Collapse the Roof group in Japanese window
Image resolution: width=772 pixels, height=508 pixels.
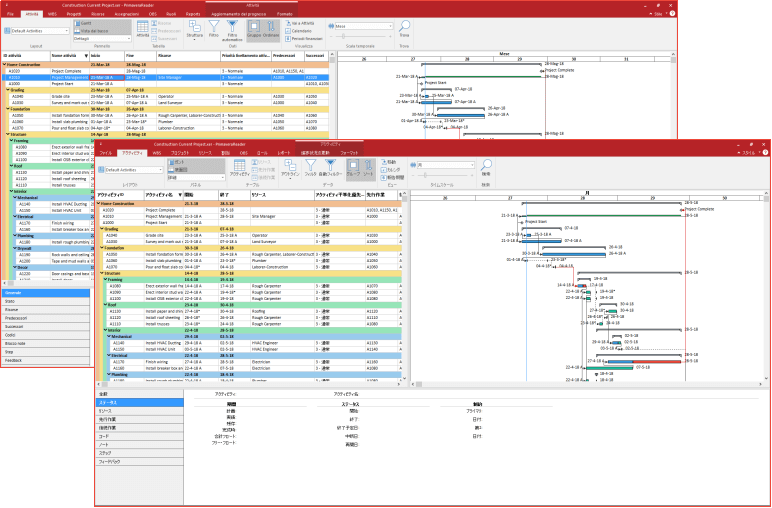(105, 305)
